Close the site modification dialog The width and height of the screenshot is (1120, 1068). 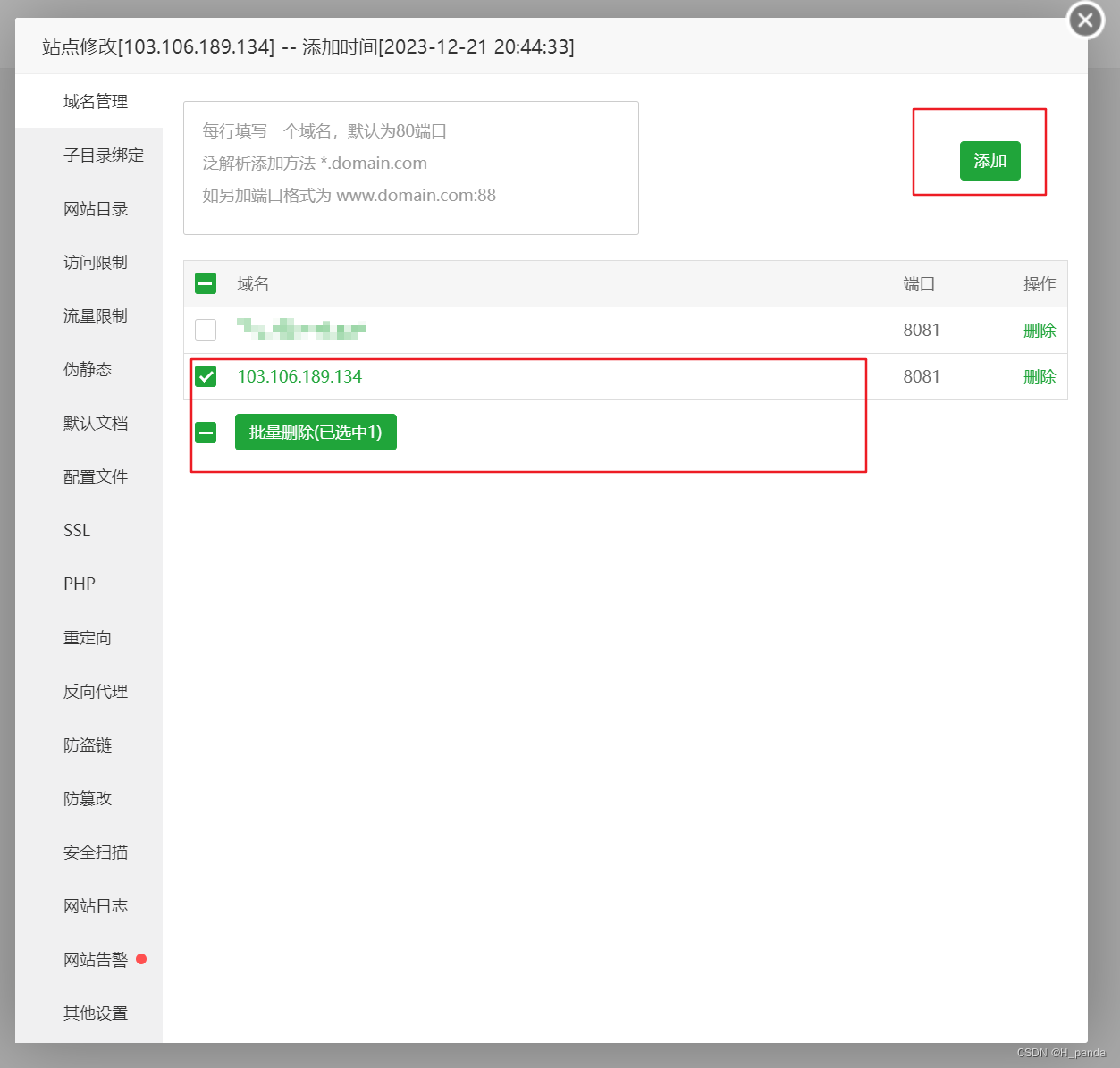coord(1085,20)
